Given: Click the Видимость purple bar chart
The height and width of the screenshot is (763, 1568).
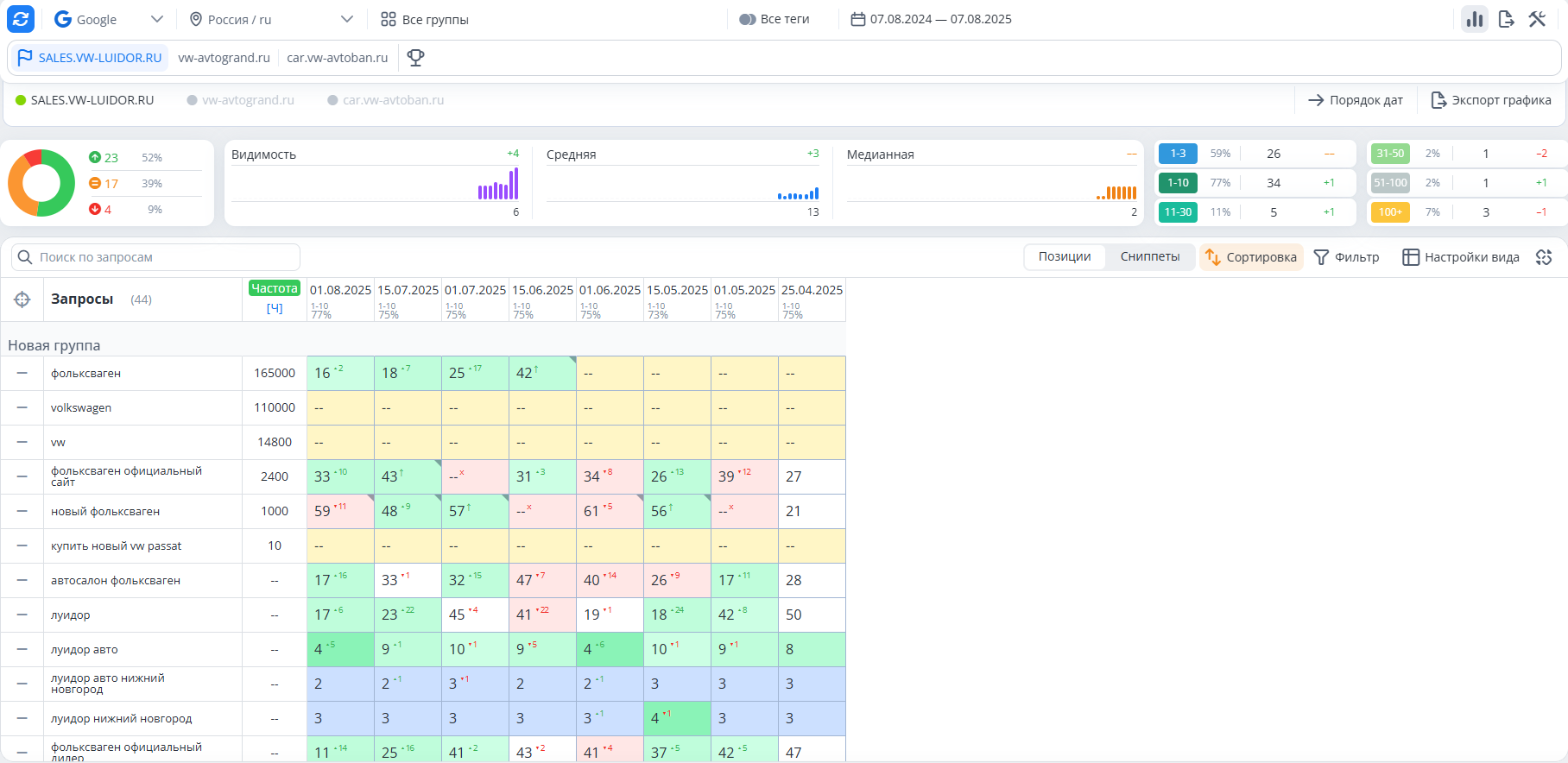Looking at the screenshot, I should (x=498, y=184).
